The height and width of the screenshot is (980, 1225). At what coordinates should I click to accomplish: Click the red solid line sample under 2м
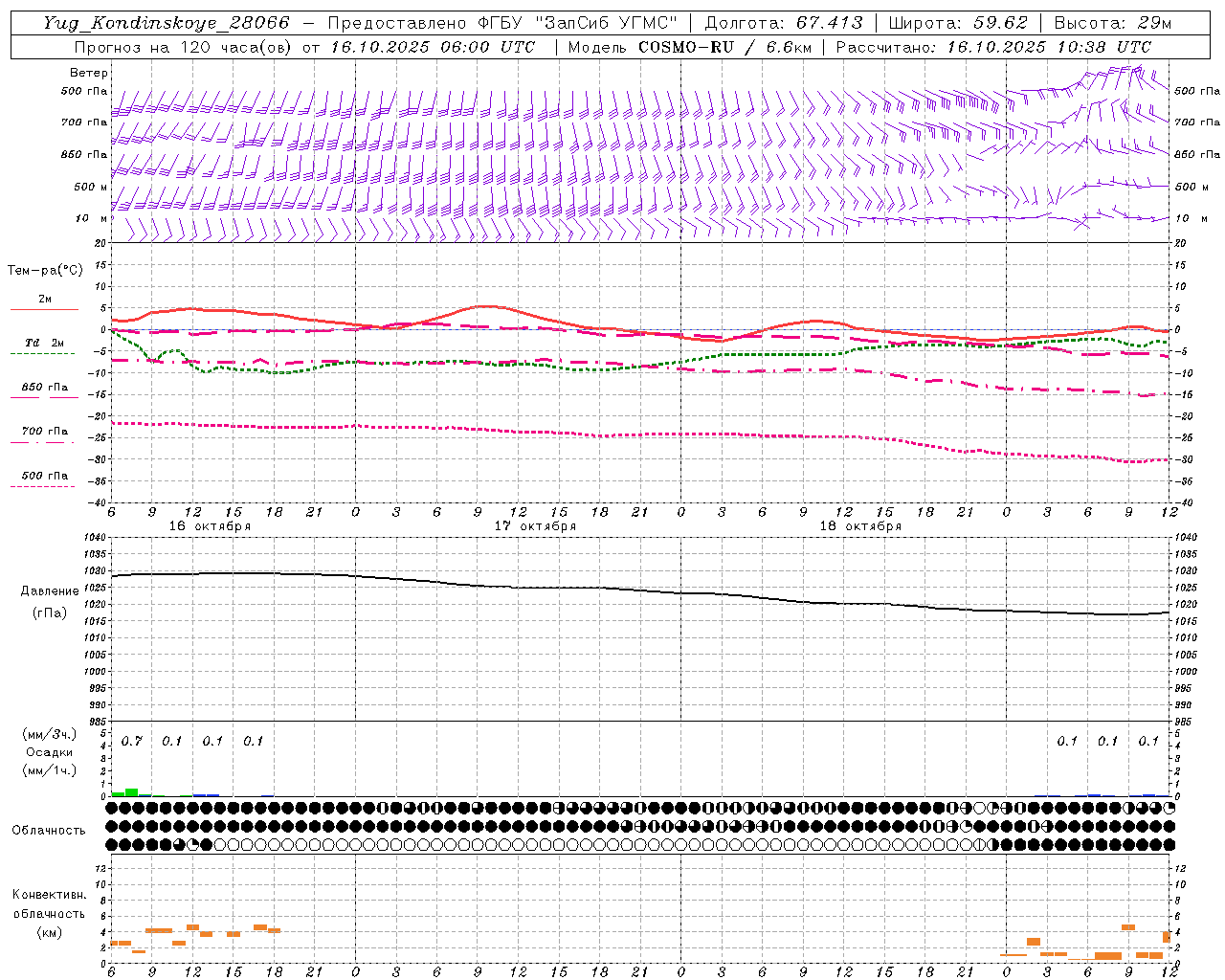click(44, 309)
